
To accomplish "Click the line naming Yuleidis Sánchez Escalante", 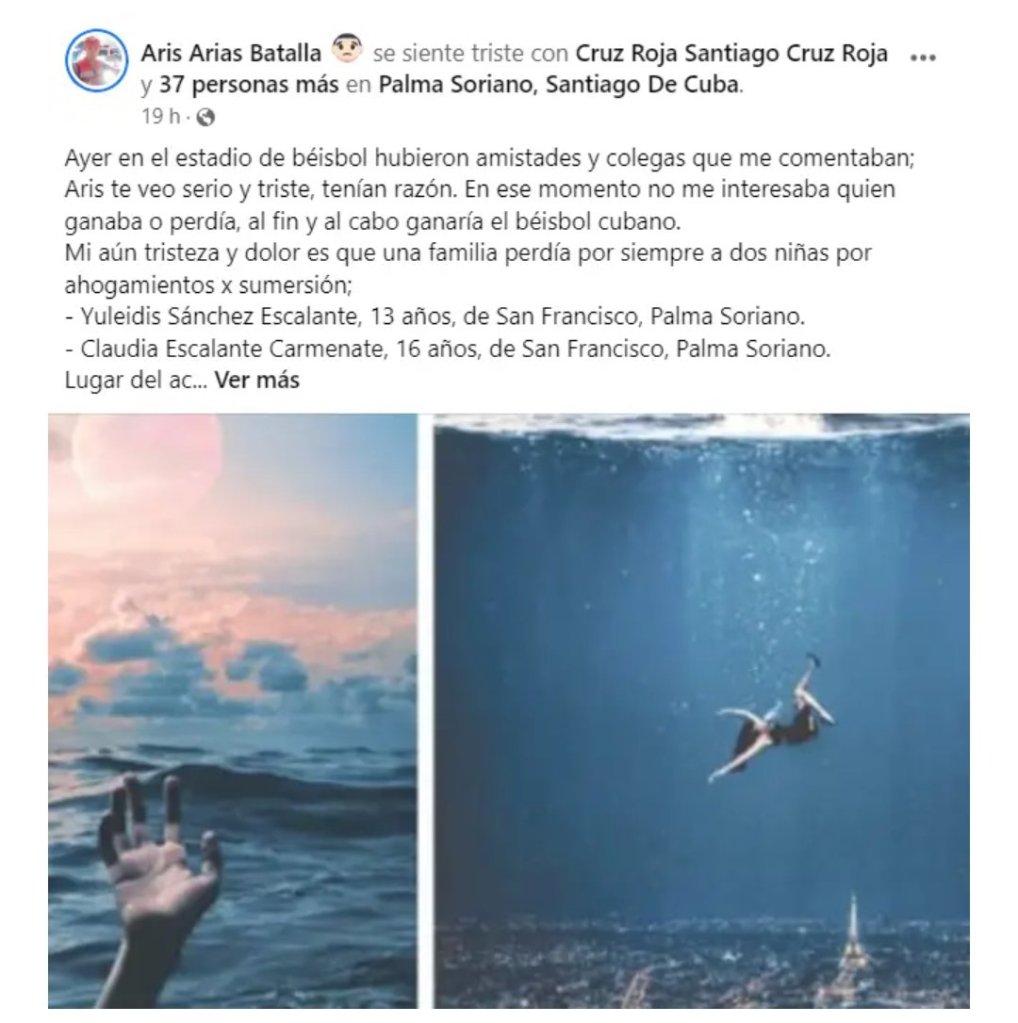I will (435, 316).
